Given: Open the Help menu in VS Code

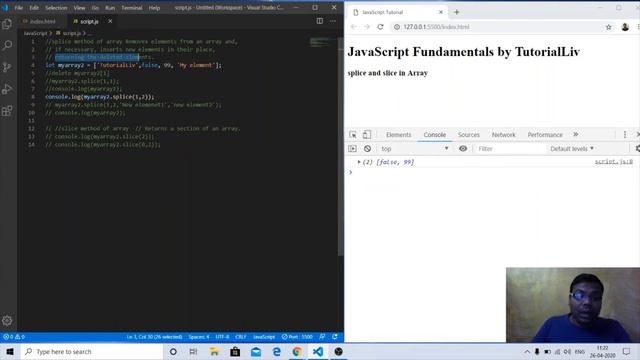Looking at the screenshot, I should (x=154, y=8).
